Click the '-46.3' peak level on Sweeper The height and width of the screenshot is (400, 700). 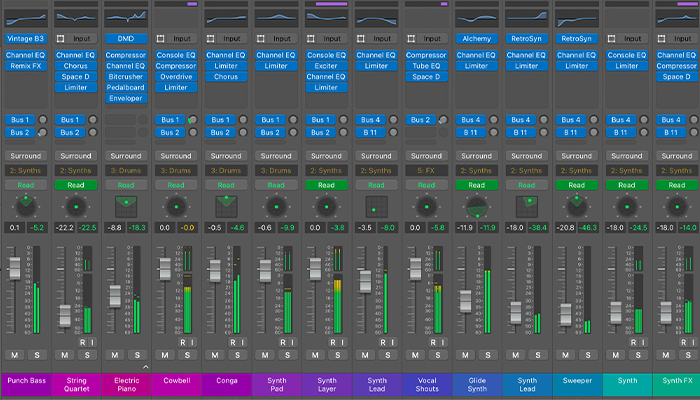[x=587, y=228]
